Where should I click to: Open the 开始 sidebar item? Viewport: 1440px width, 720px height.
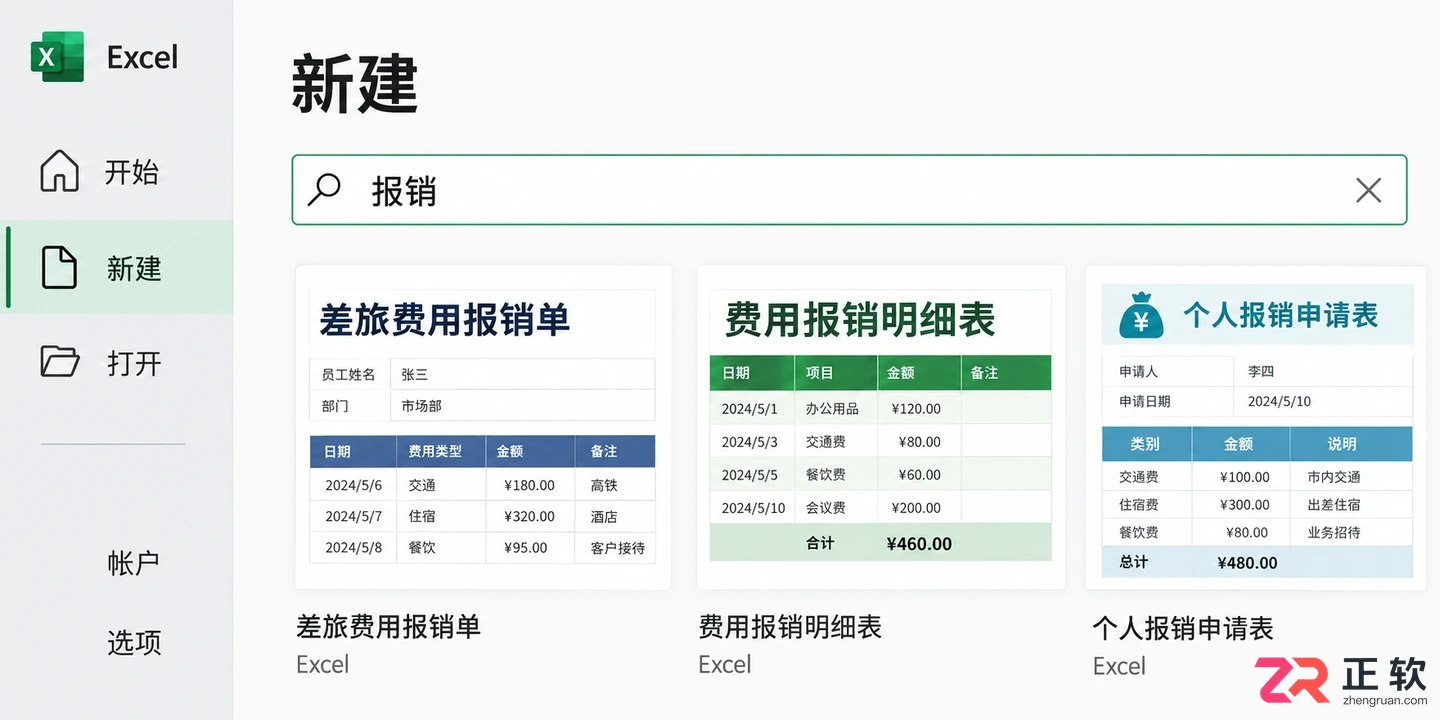point(116,172)
